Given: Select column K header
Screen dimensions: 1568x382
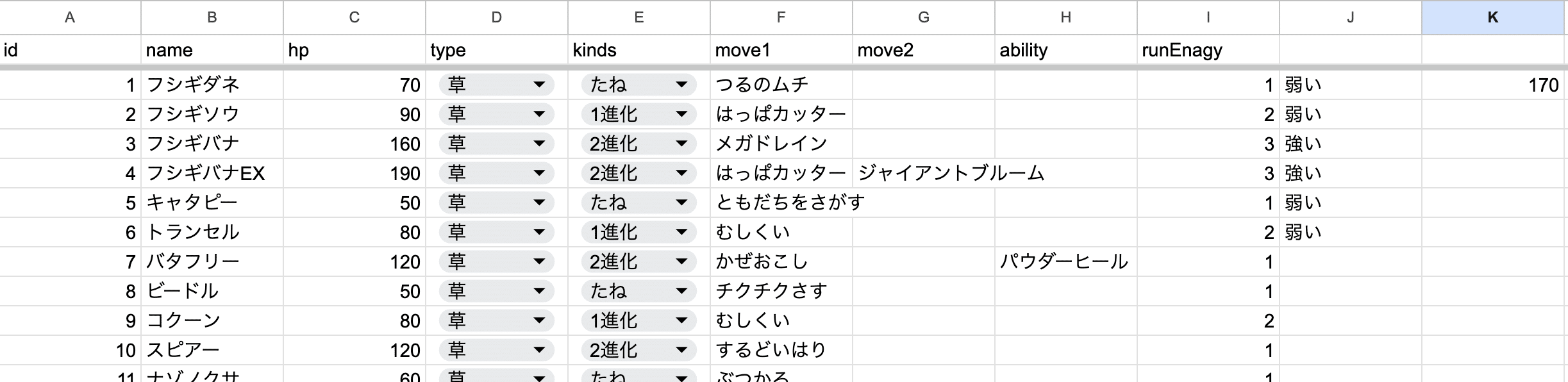Looking at the screenshot, I should [x=1493, y=17].
